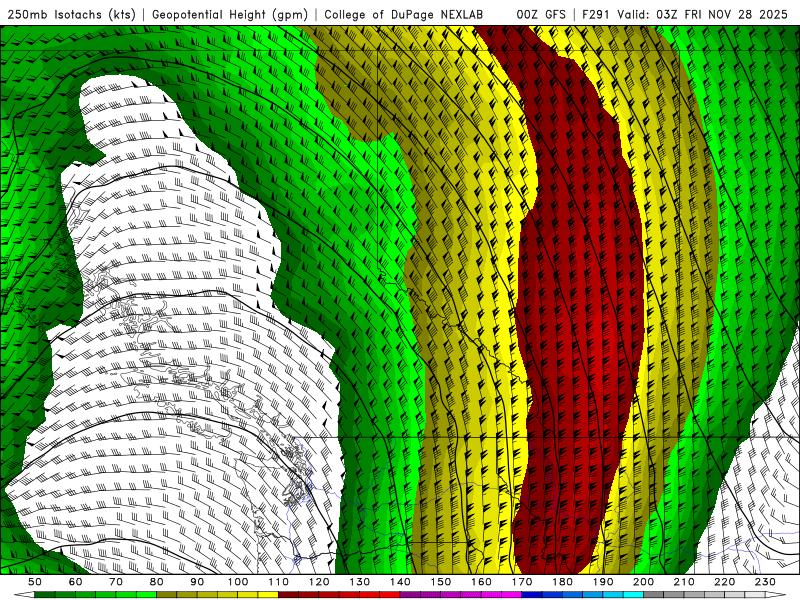Click the '170' color bar label
This screenshot has width=800, height=600.
click(x=522, y=582)
